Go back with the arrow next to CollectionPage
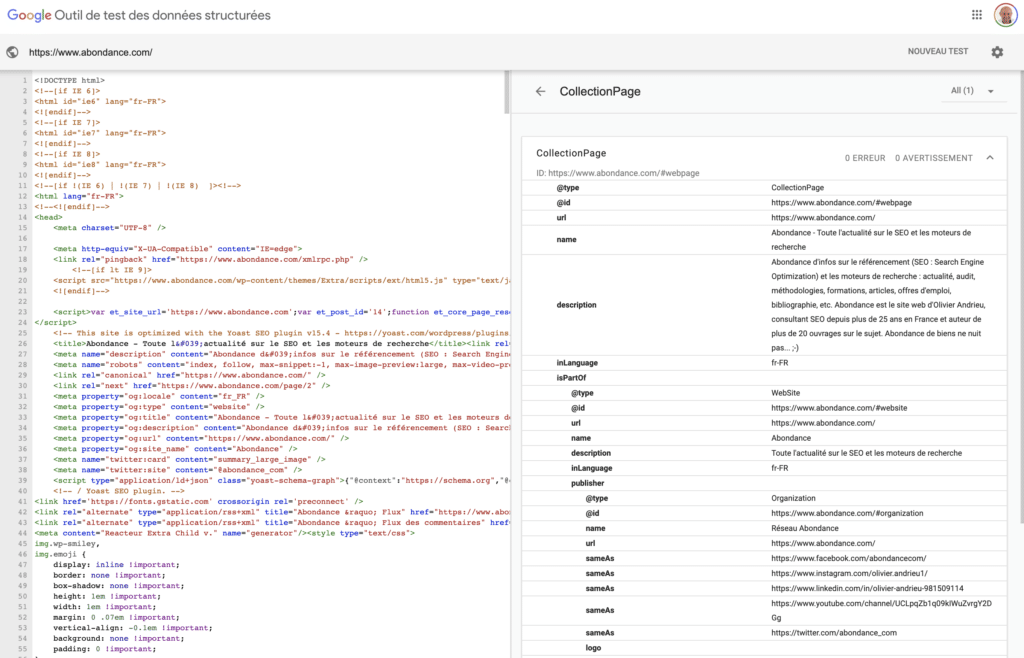The image size is (1024, 658). [x=541, y=91]
